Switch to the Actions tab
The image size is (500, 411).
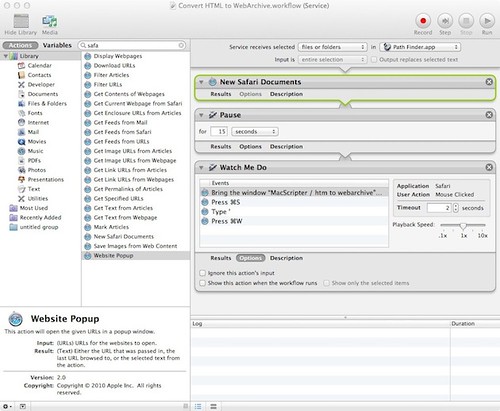pyautogui.click(x=21, y=45)
